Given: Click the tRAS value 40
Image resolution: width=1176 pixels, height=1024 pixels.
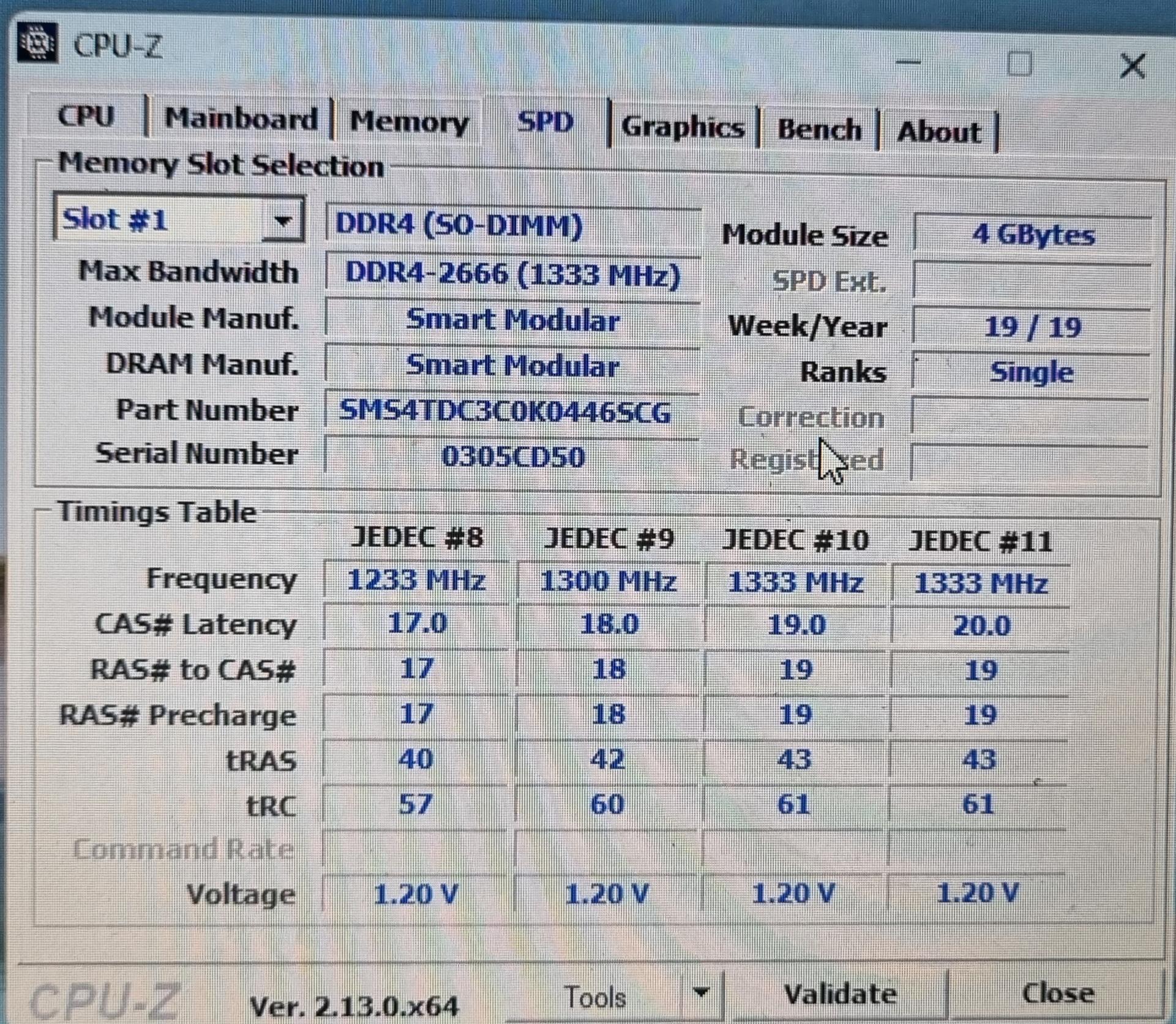Looking at the screenshot, I should pyautogui.click(x=416, y=759).
